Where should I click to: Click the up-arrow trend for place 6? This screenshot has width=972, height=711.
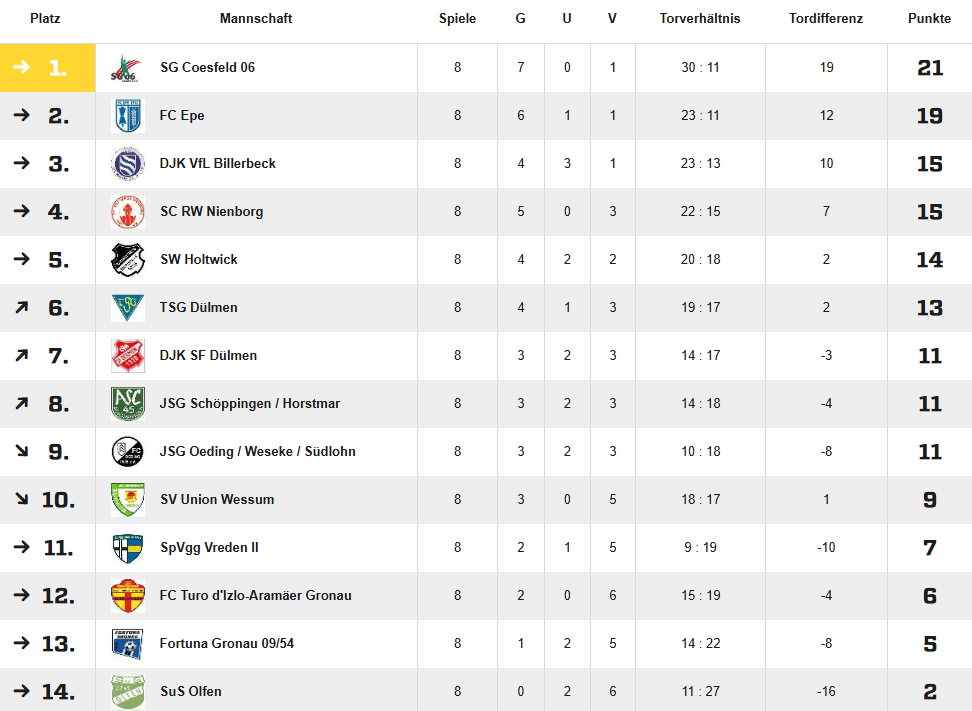[x=22, y=307]
